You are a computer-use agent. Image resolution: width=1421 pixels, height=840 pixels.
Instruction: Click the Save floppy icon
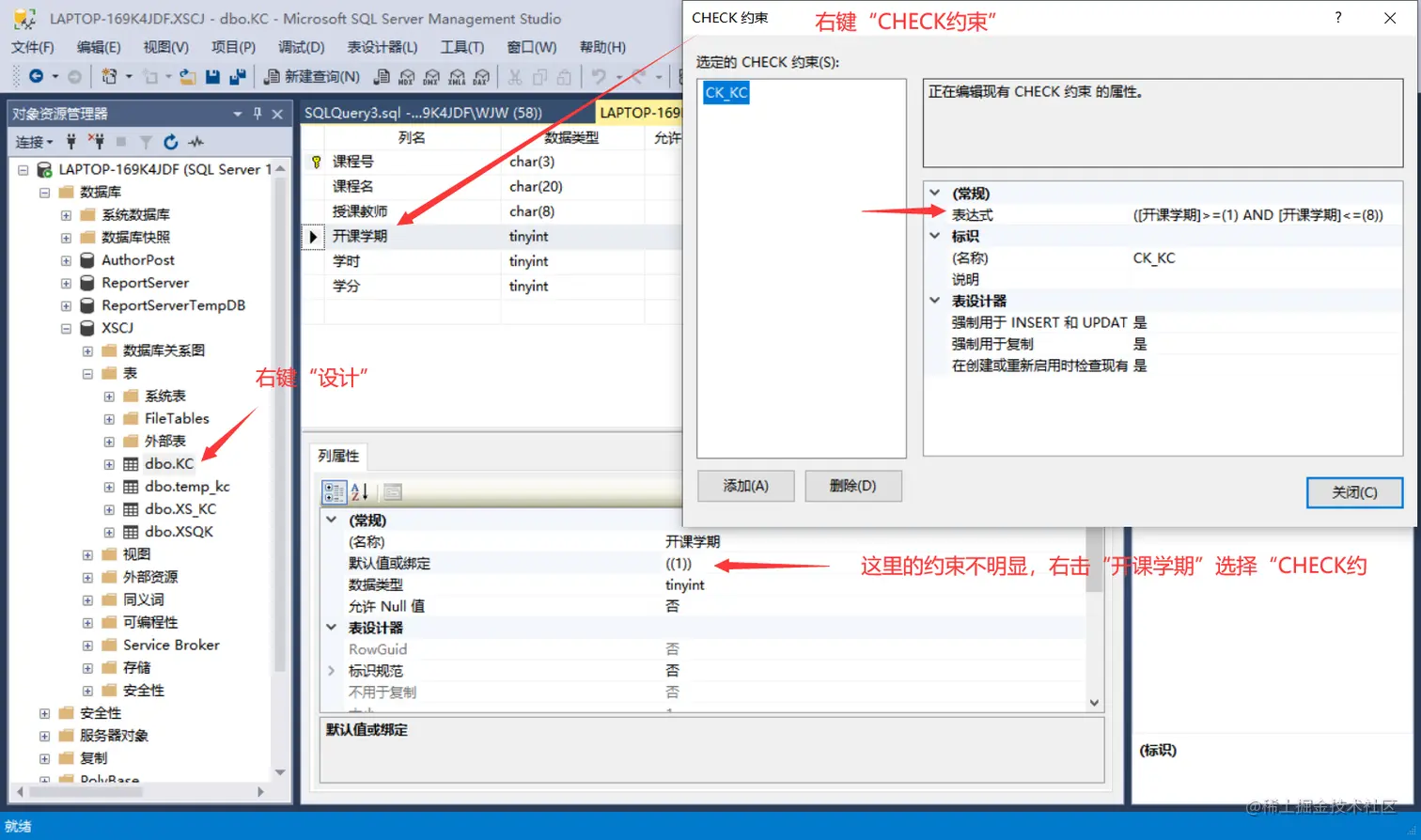[213, 76]
